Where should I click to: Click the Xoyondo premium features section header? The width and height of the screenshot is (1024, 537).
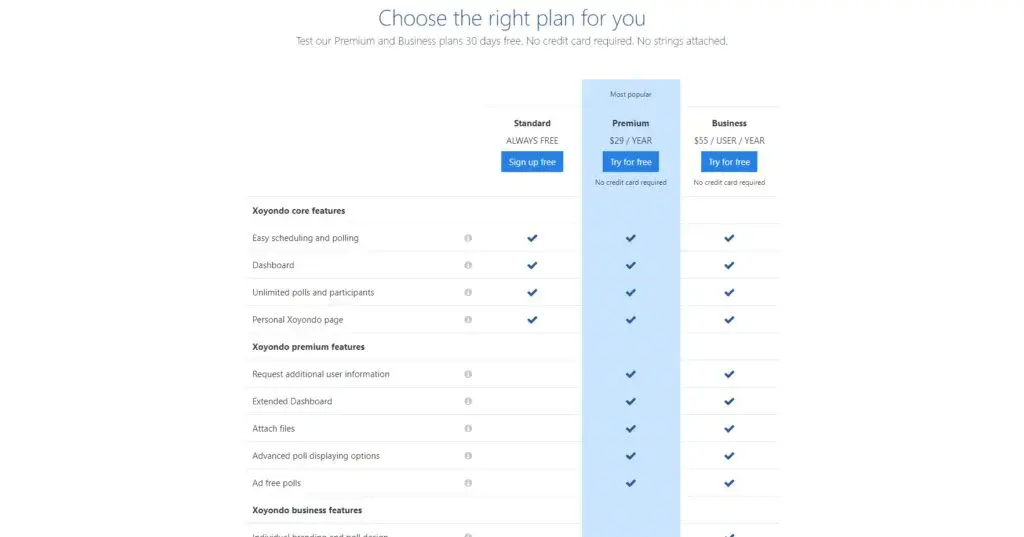click(x=308, y=347)
